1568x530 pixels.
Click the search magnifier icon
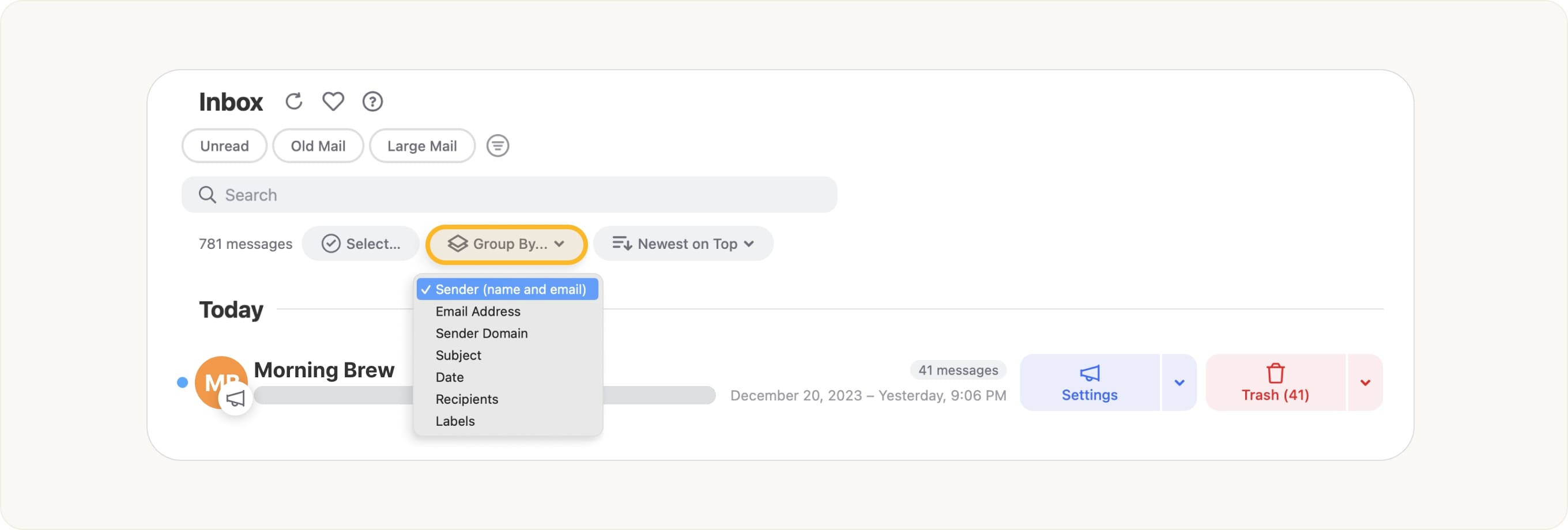point(207,195)
